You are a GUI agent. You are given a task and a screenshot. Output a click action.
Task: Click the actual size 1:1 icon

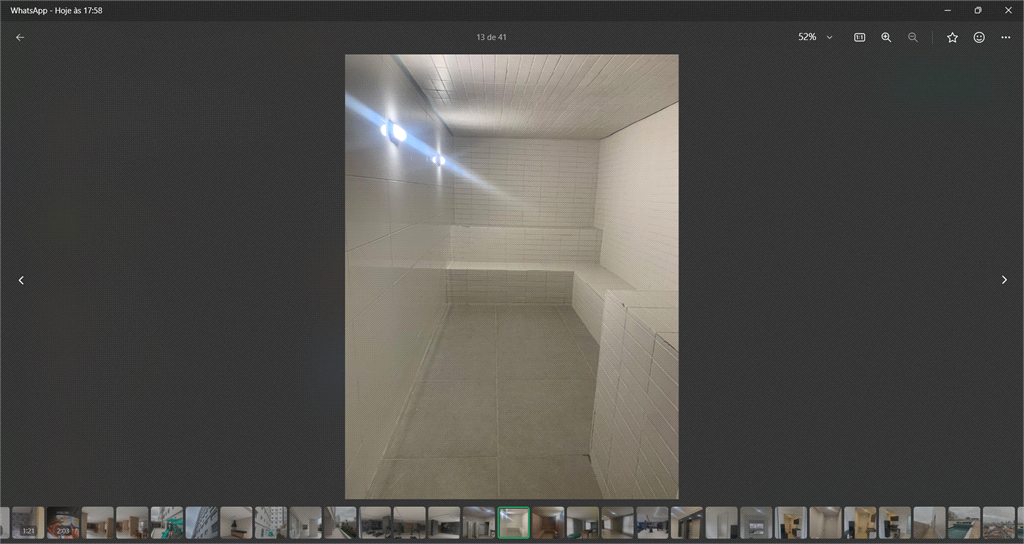859,37
